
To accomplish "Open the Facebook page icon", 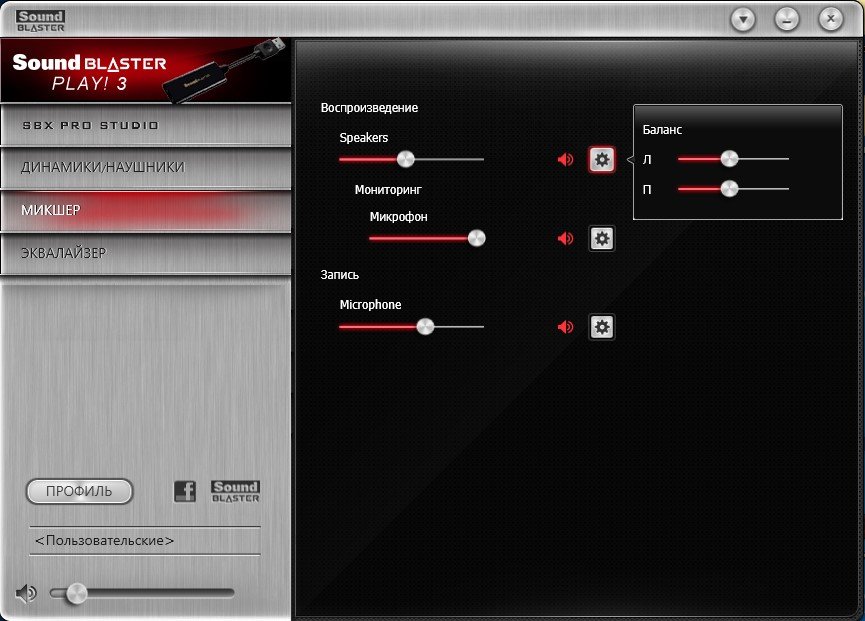I will (185, 491).
